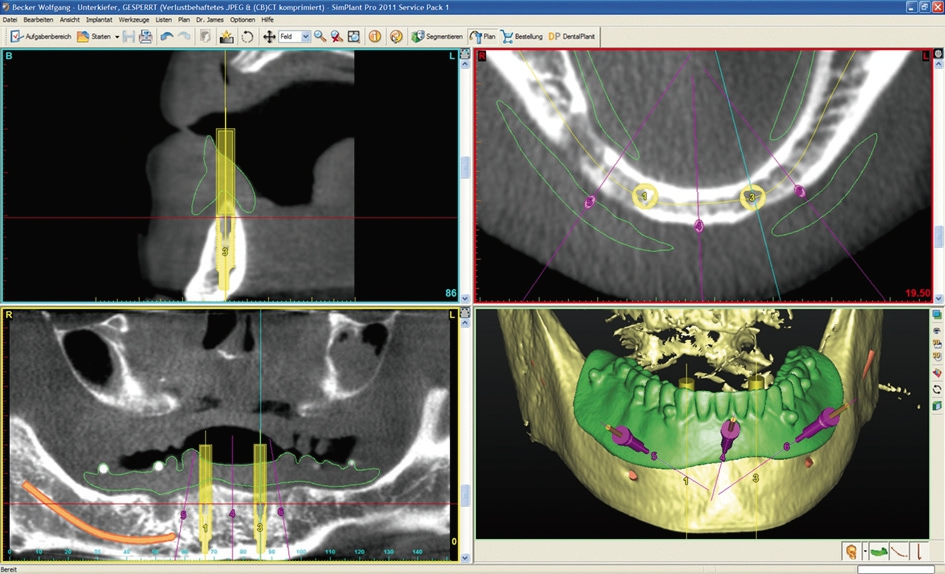
Task: Open the Werkzeuge menu
Action: tap(135, 19)
